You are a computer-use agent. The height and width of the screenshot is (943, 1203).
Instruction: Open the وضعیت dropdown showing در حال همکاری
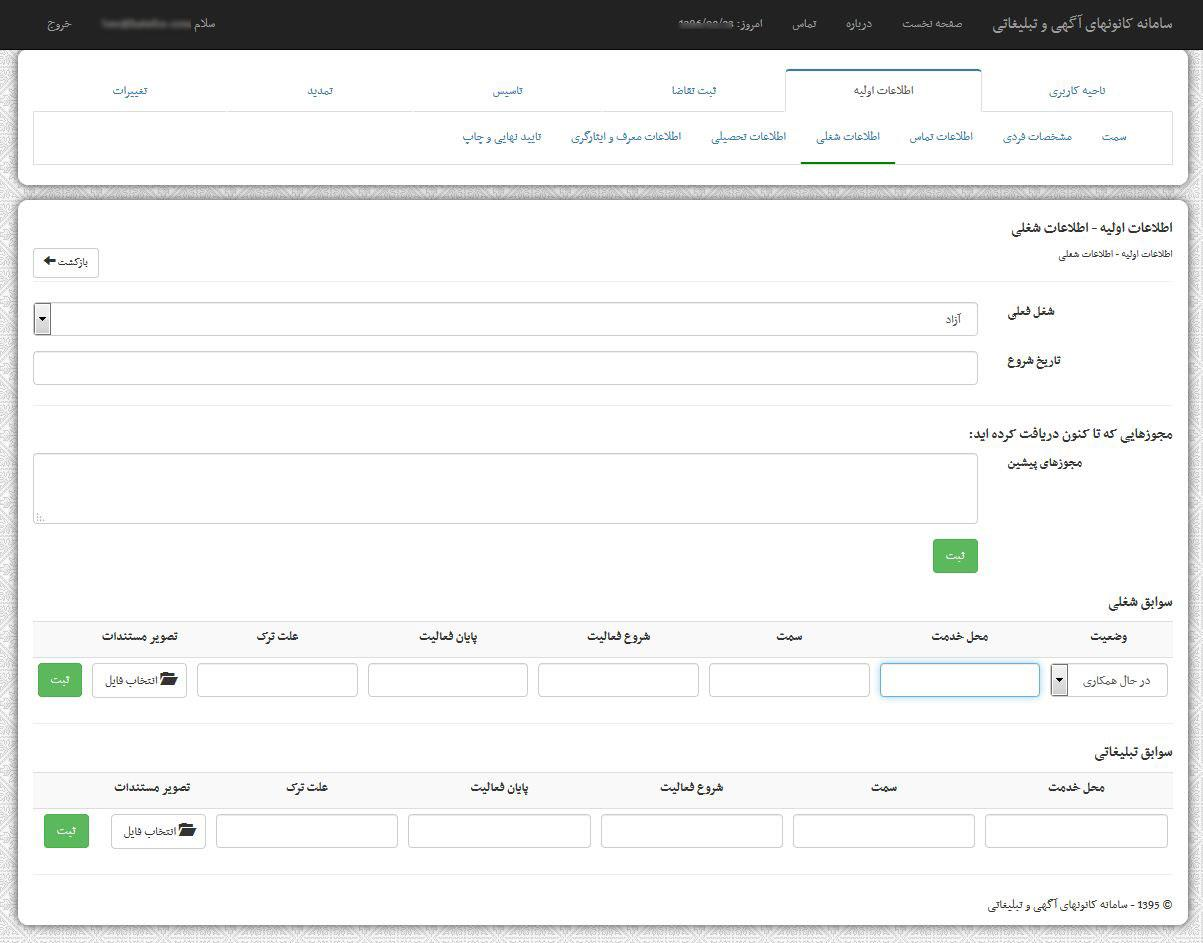(x=1109, y=680)
